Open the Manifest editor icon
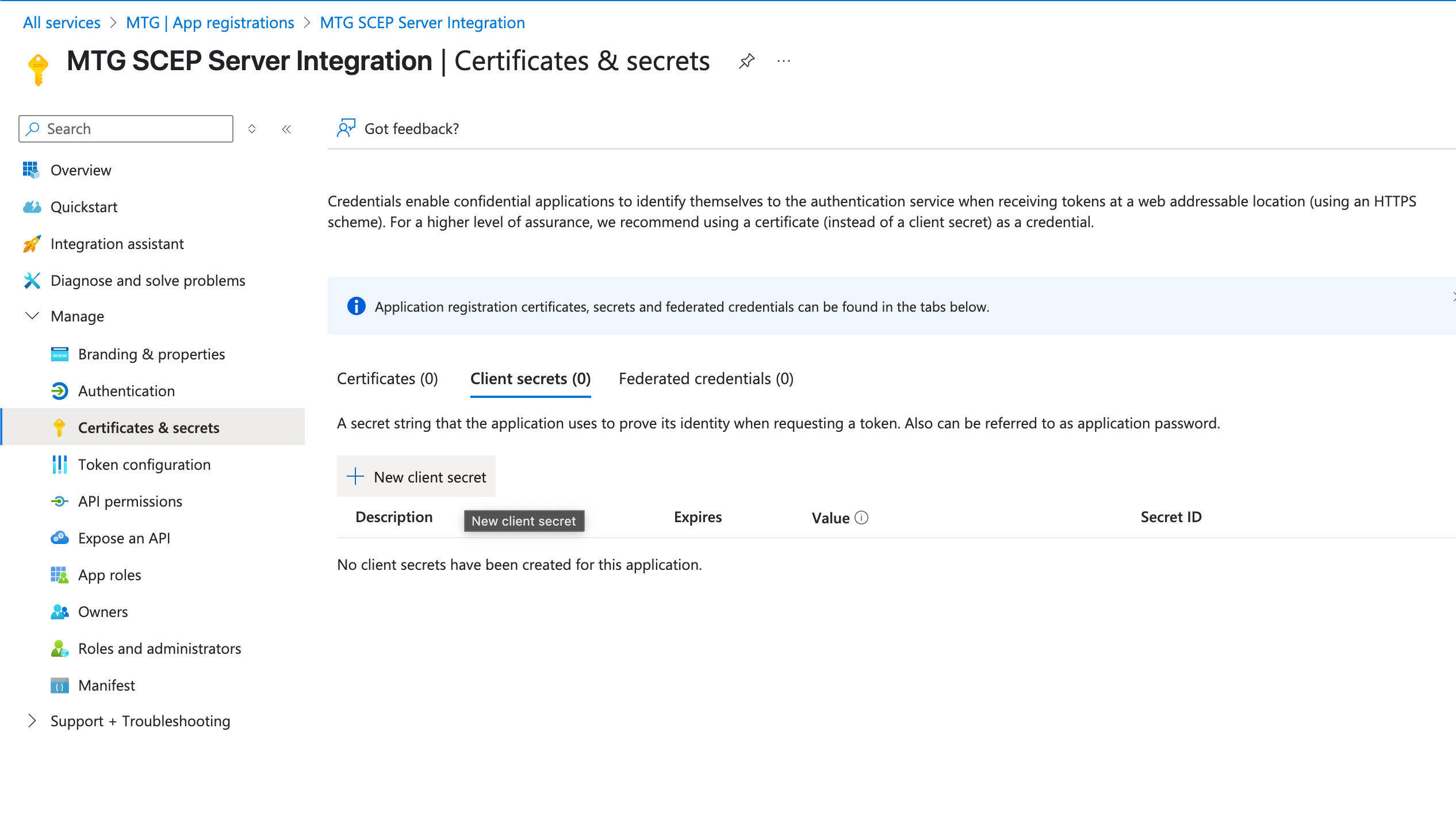The image size is (1456, 820). click(x=60, y=685)
